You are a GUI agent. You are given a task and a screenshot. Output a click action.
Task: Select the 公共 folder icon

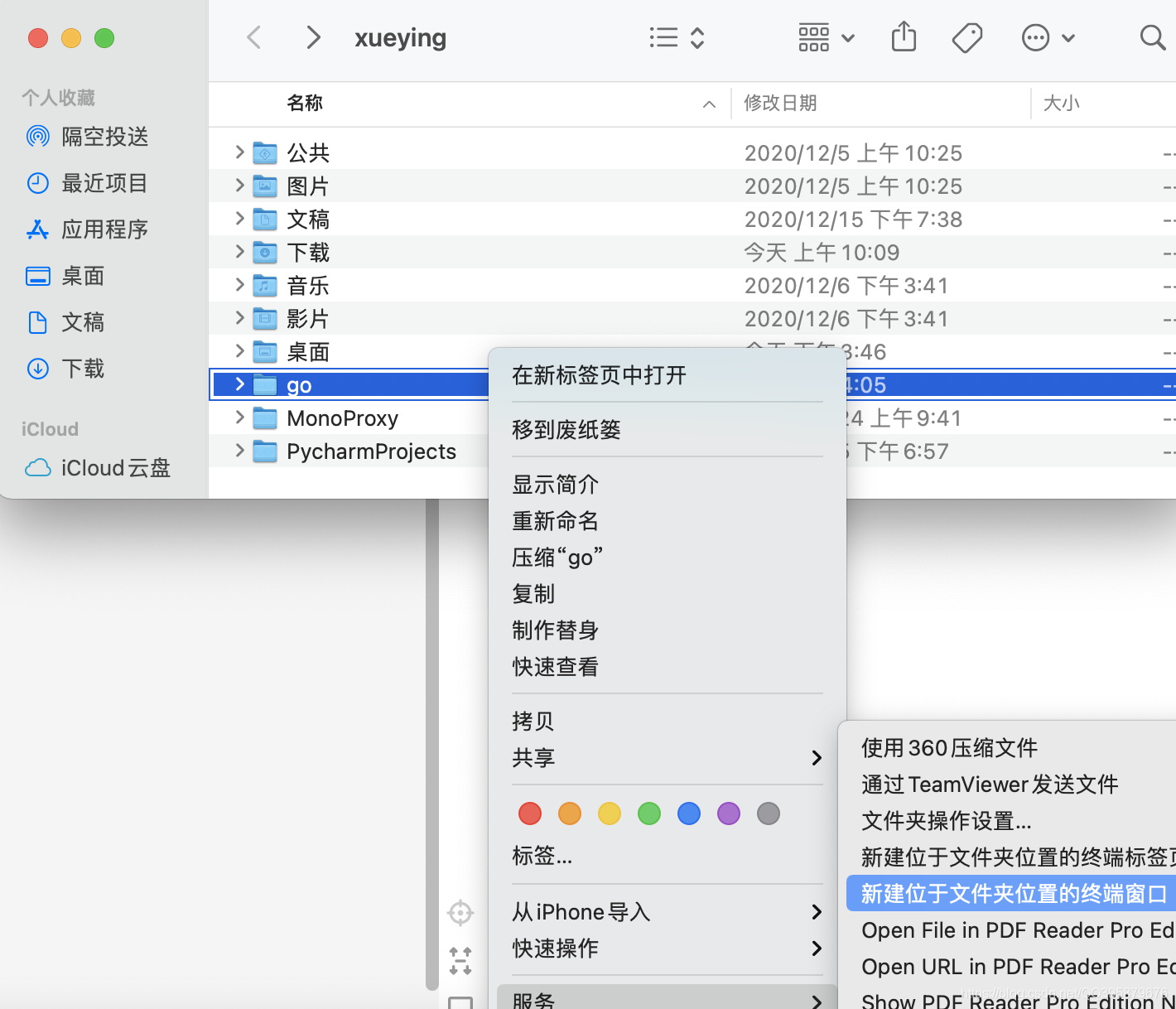265,152
